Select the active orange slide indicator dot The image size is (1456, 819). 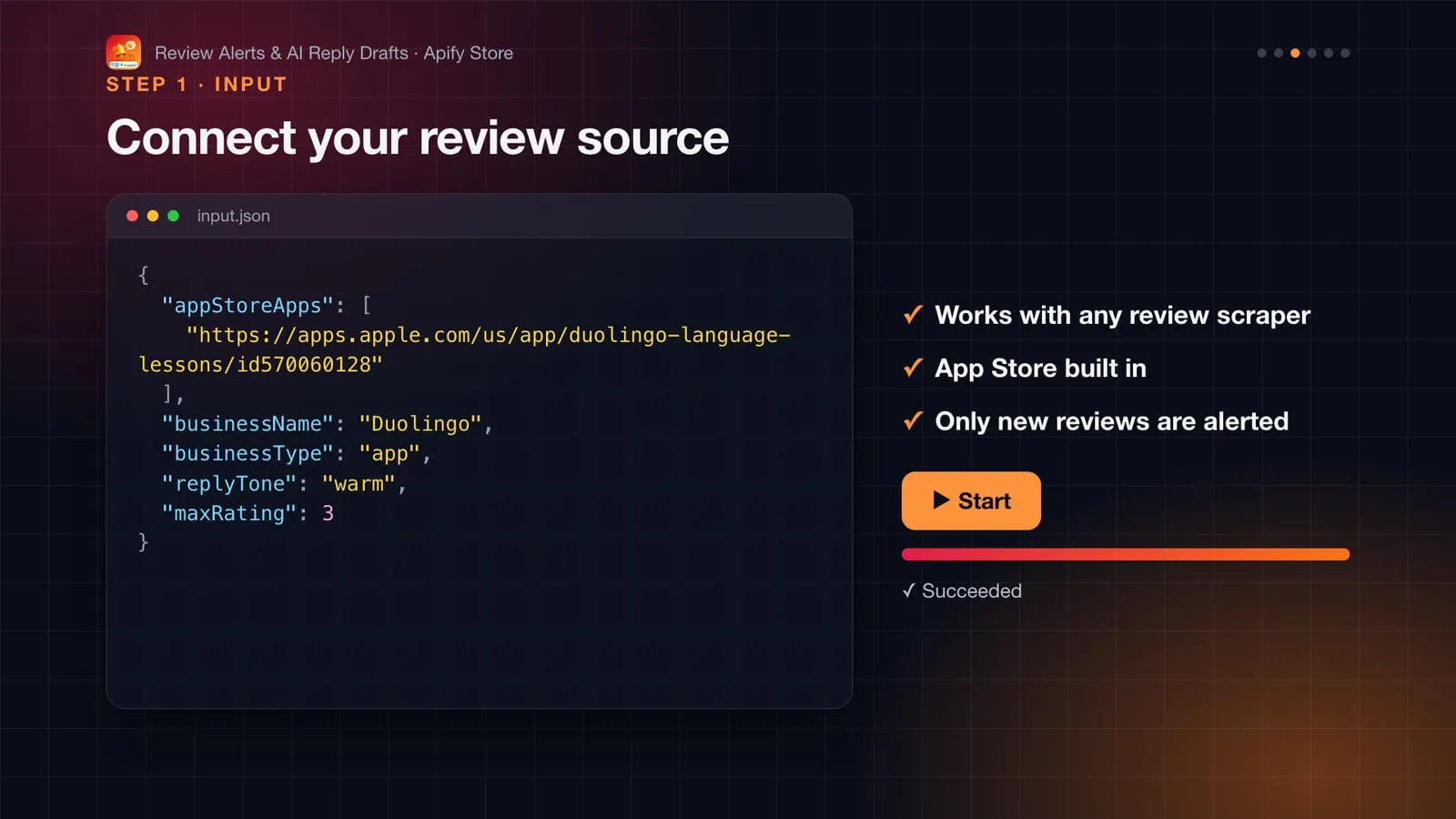click(x=1295, y=53)
